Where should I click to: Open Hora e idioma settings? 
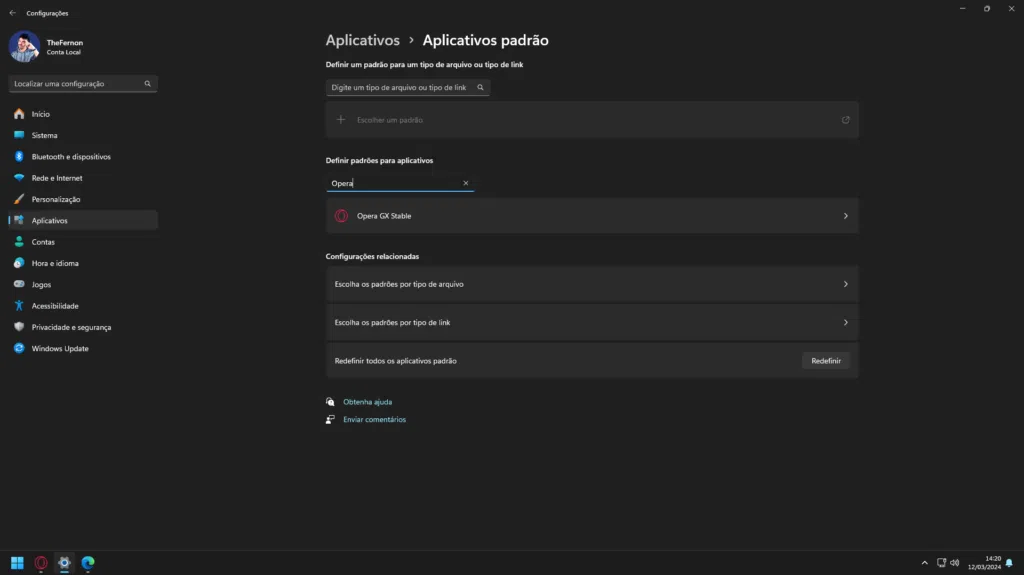pyautogui.click(x=83, y=263)
